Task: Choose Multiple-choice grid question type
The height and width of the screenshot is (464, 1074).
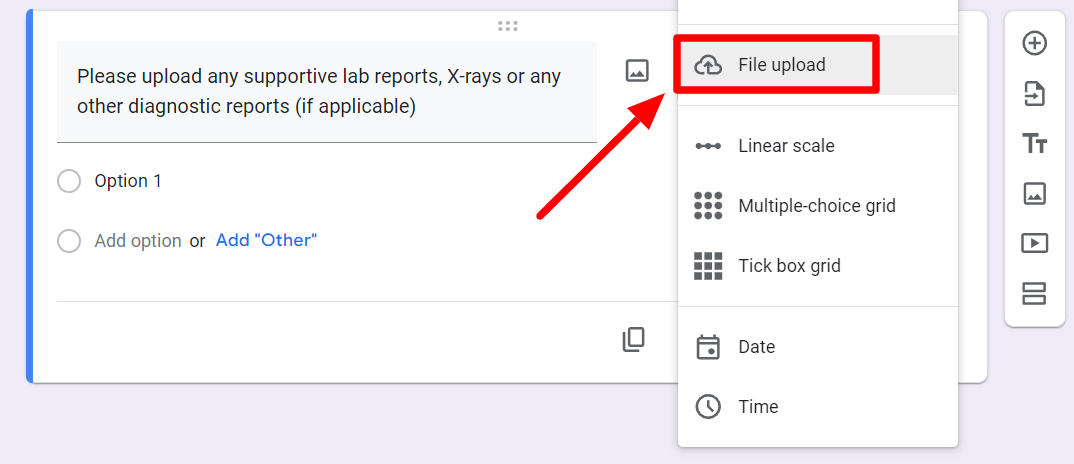Action: tap(817, 206)
